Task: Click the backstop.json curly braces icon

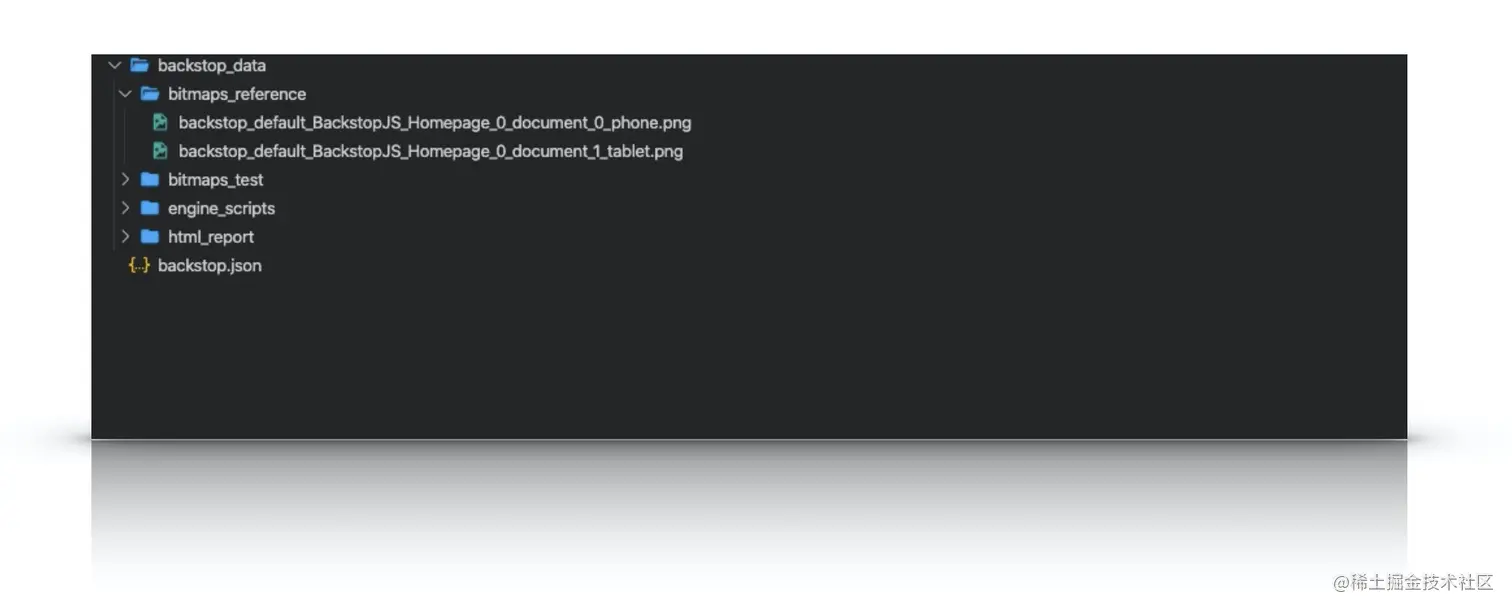Action: (x=139, y=265)
